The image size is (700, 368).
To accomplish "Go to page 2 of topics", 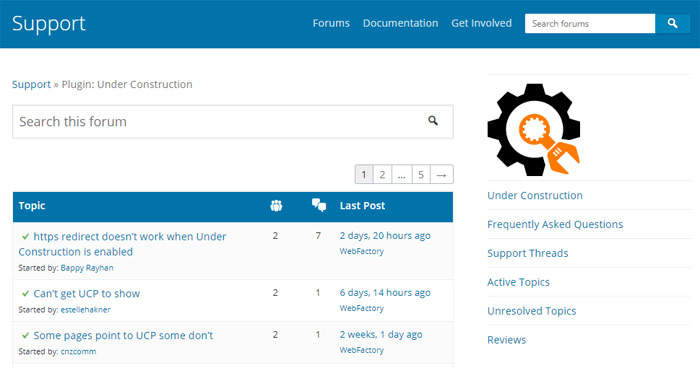I will 382,175.
